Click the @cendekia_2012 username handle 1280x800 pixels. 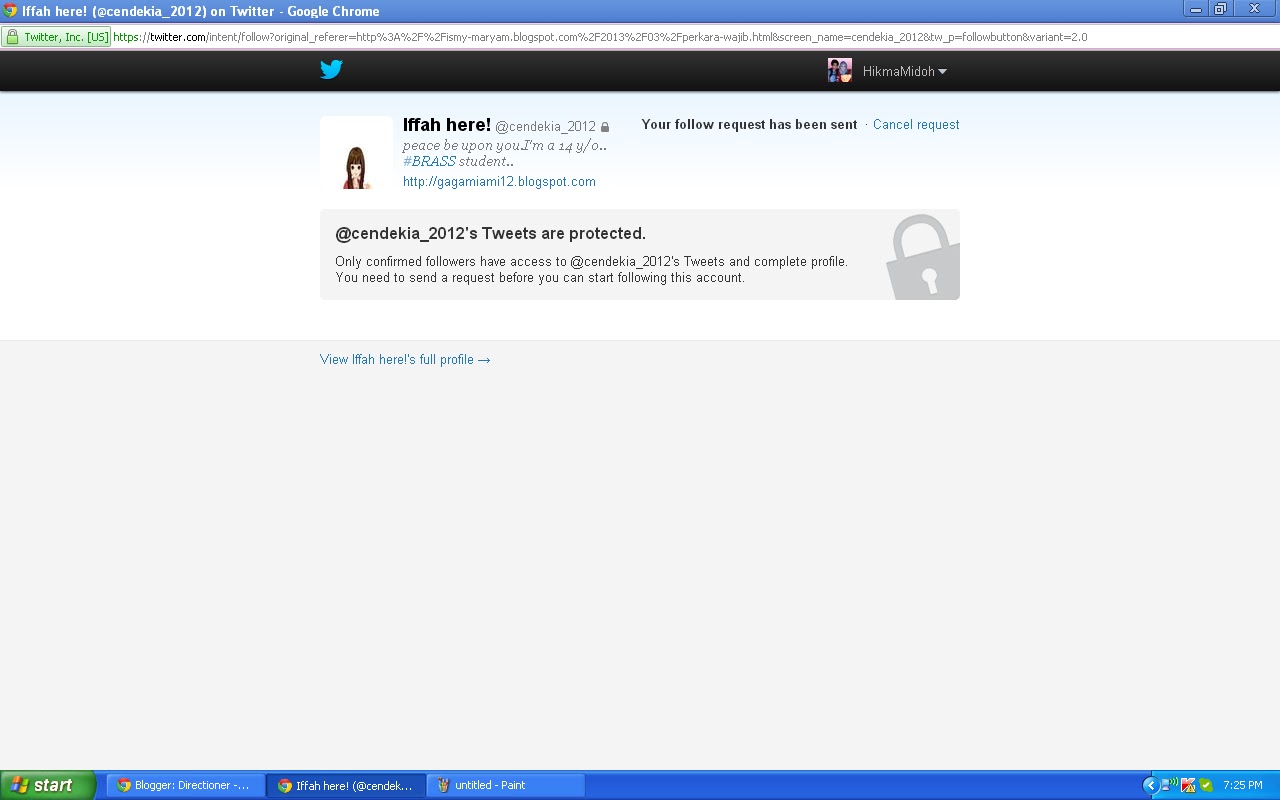click(x=545, y=127)
